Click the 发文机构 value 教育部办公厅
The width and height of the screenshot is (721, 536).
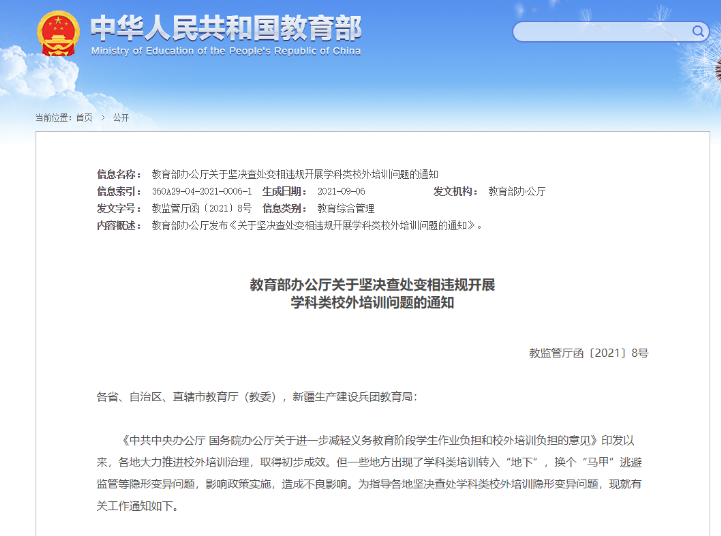tap(517, 191)
